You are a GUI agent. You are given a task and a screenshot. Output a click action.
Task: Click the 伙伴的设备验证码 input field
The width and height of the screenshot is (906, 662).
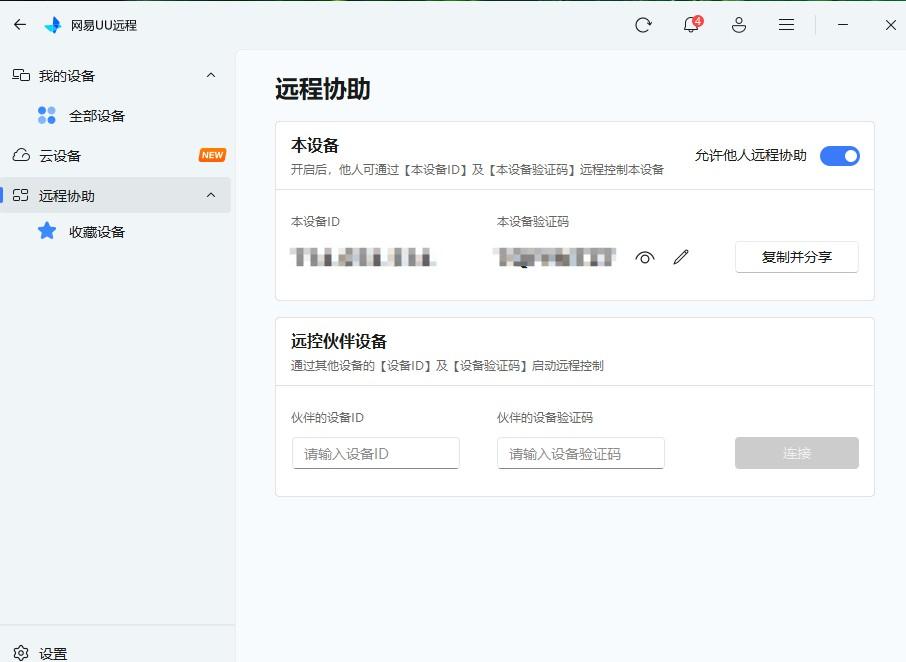pos(581,453)
